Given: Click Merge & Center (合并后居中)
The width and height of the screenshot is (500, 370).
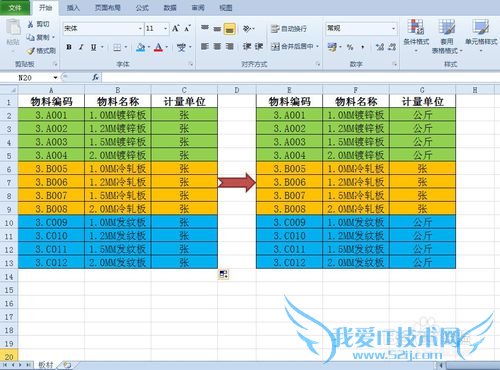Looking at the screenshot, I should point(292,46).
